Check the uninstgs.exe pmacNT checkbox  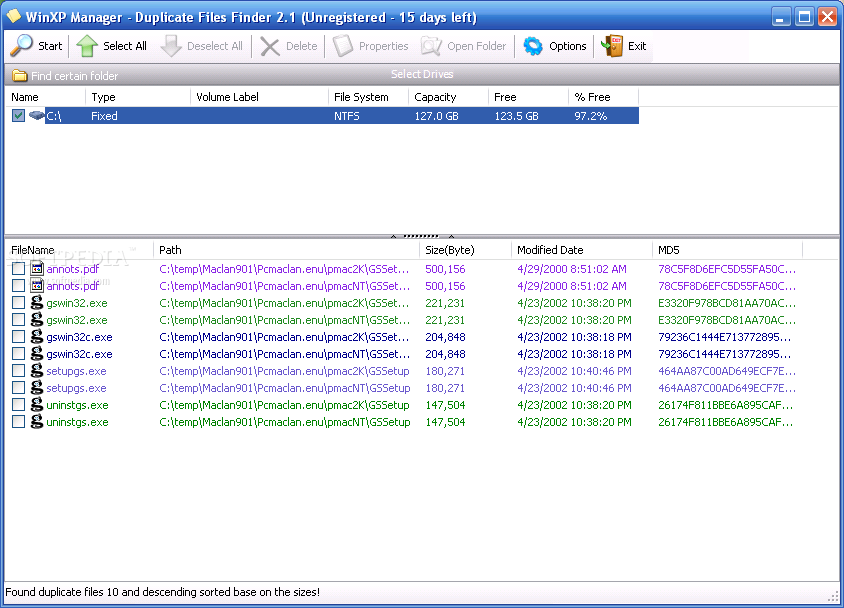tap(18, 422)
